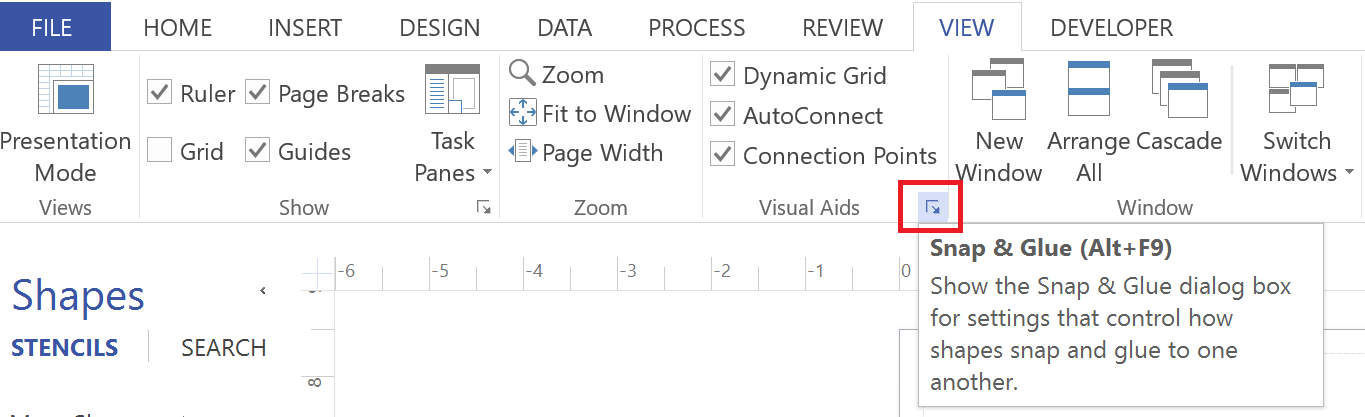This screenshot has height=417, width=1365.
Task: Disable the Guides checkbox
Action: tap(258, 151)
